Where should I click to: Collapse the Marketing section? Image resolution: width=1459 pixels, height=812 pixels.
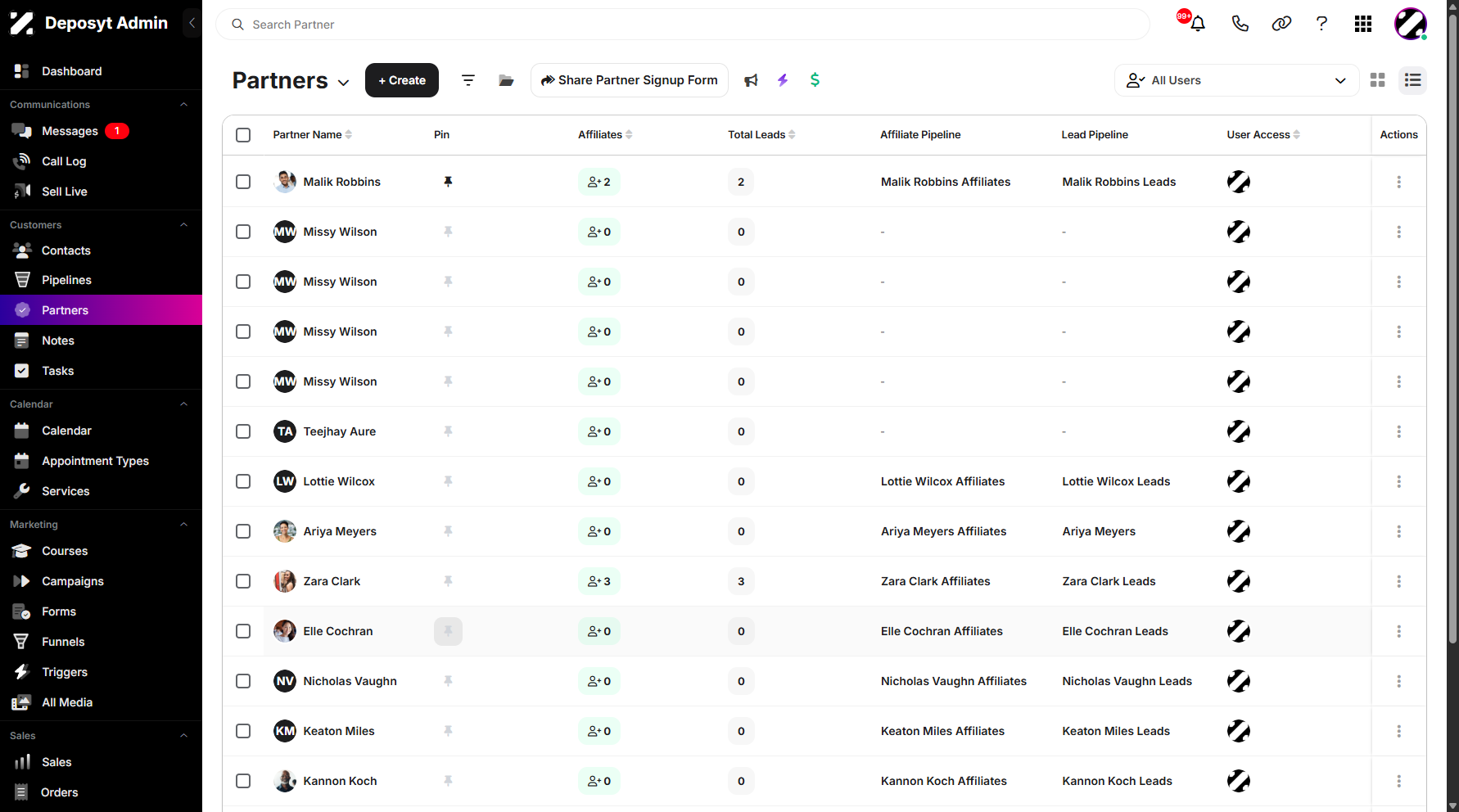tap(183, 525)
